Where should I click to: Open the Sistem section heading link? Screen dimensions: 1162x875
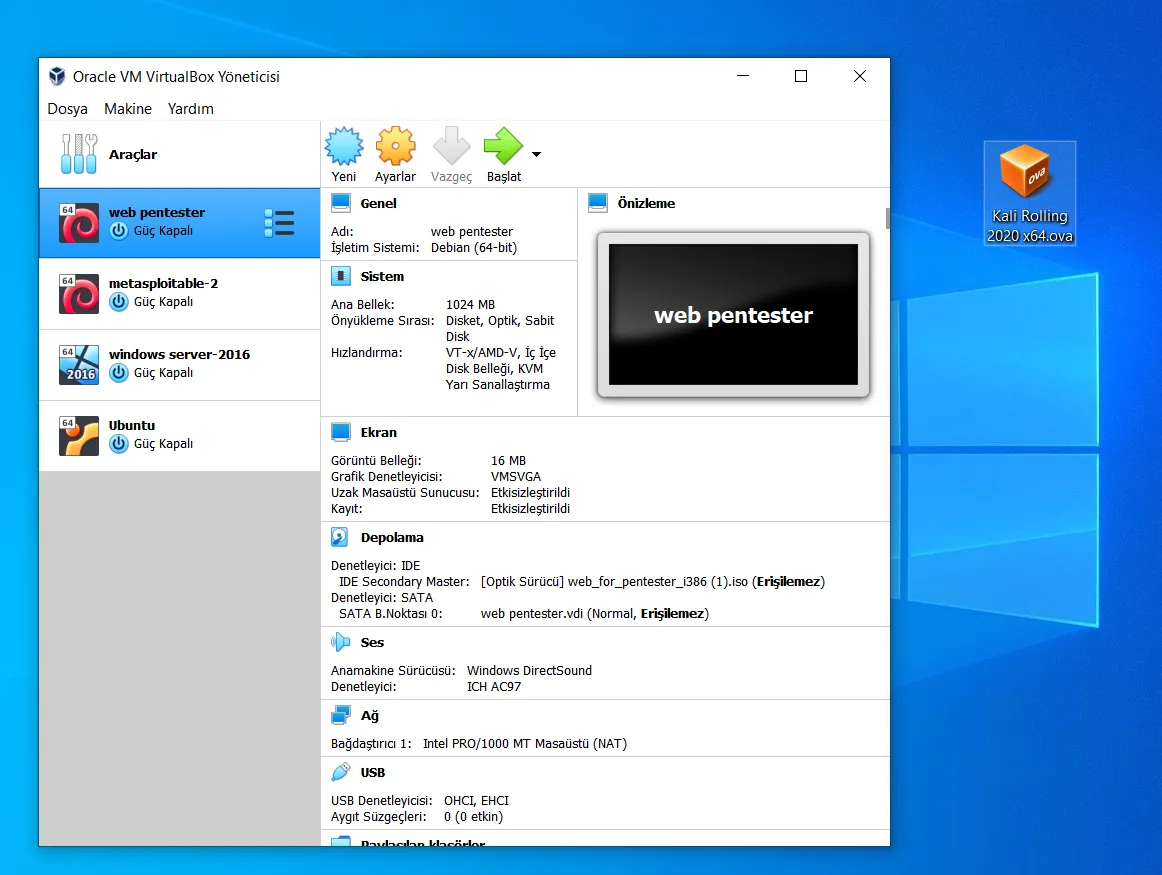(x=382, y=276)
